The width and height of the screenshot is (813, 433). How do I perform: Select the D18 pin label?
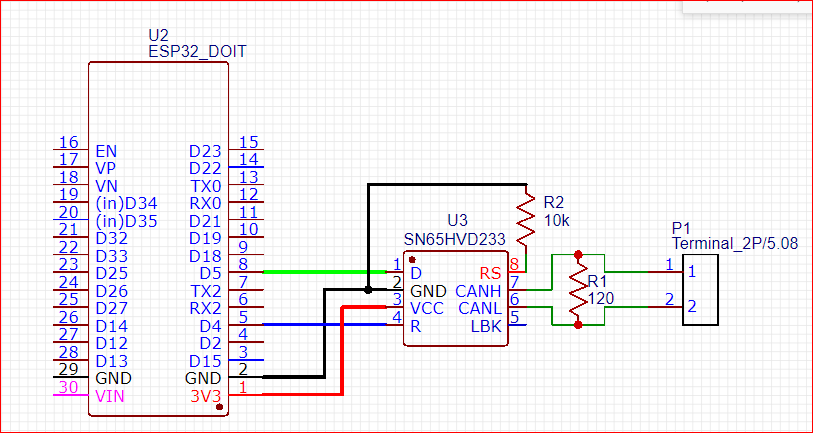205,257
